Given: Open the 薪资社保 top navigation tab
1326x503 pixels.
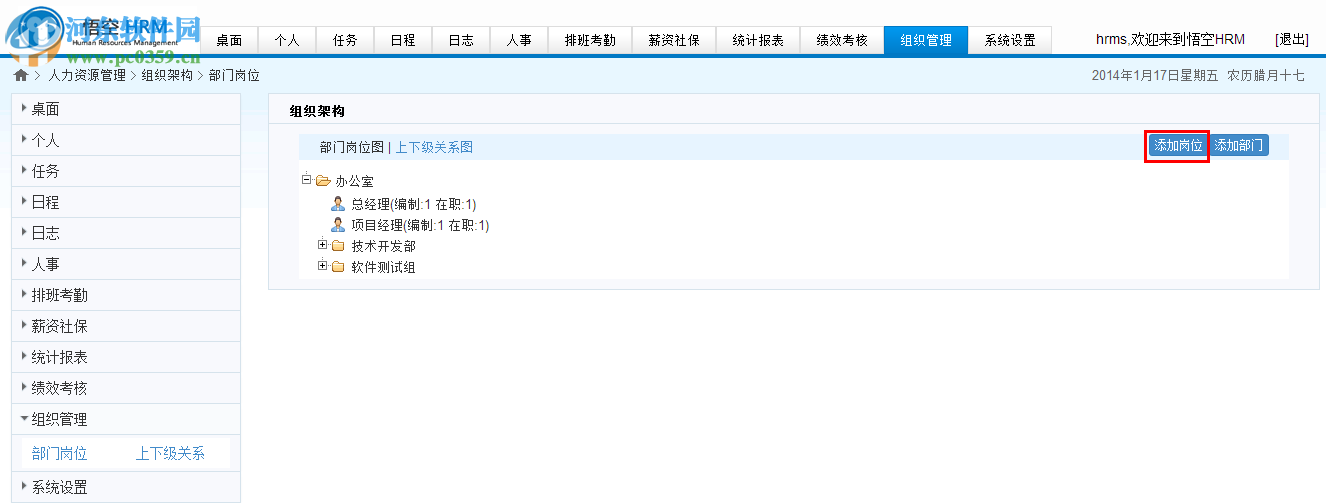Looking at the screenshot, I should [674, 40].
